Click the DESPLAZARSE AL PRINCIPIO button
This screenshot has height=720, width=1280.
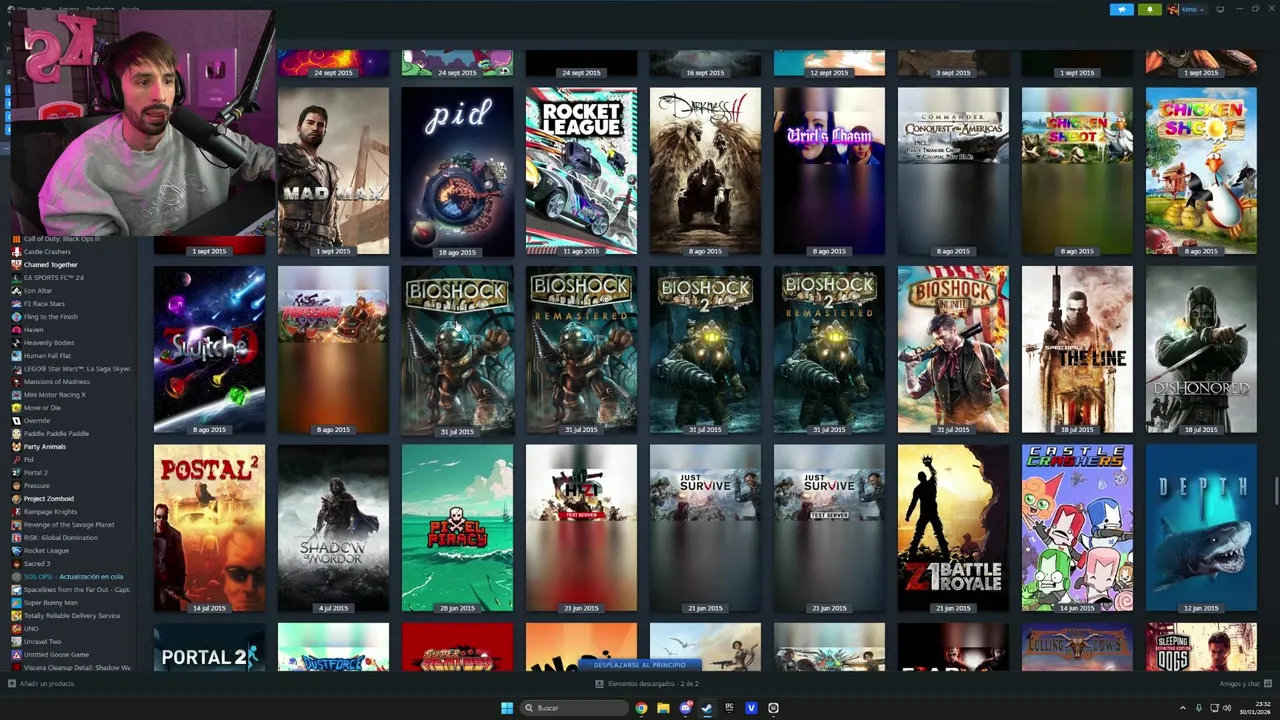[640, 665]
